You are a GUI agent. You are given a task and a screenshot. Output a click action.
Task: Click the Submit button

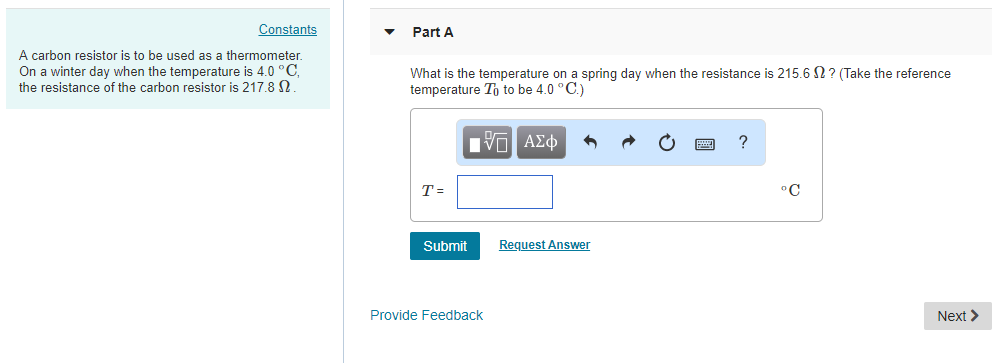[445, 246]
